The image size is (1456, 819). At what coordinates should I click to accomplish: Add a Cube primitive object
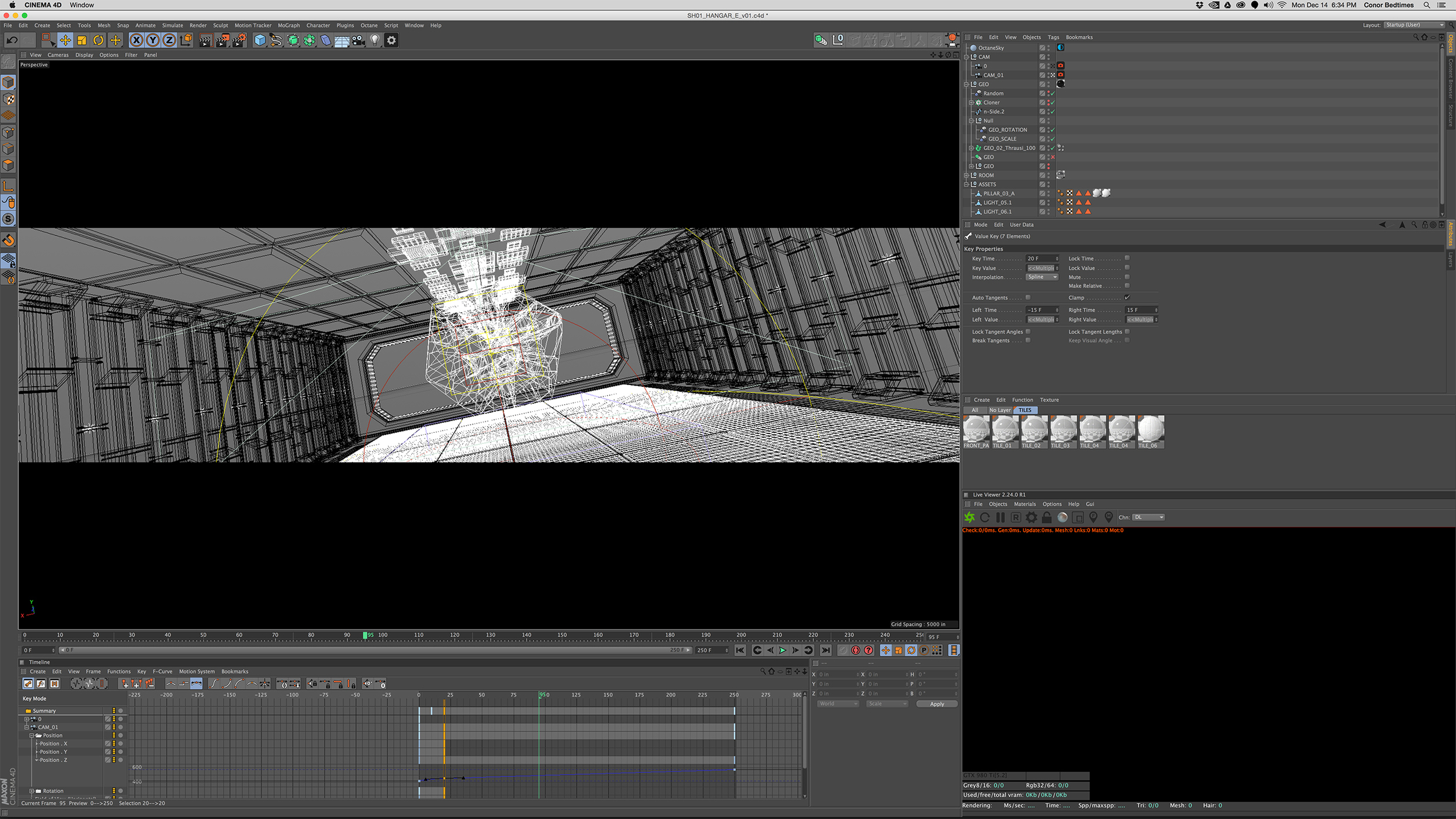(x=260, y=40)
